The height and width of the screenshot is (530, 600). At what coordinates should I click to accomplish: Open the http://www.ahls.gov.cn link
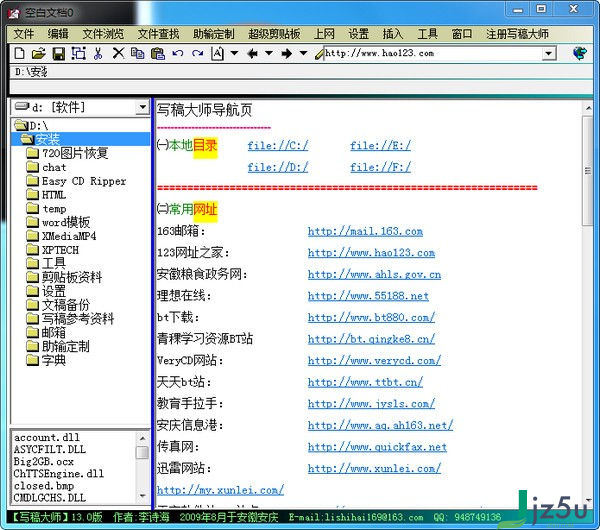point(374,274)
